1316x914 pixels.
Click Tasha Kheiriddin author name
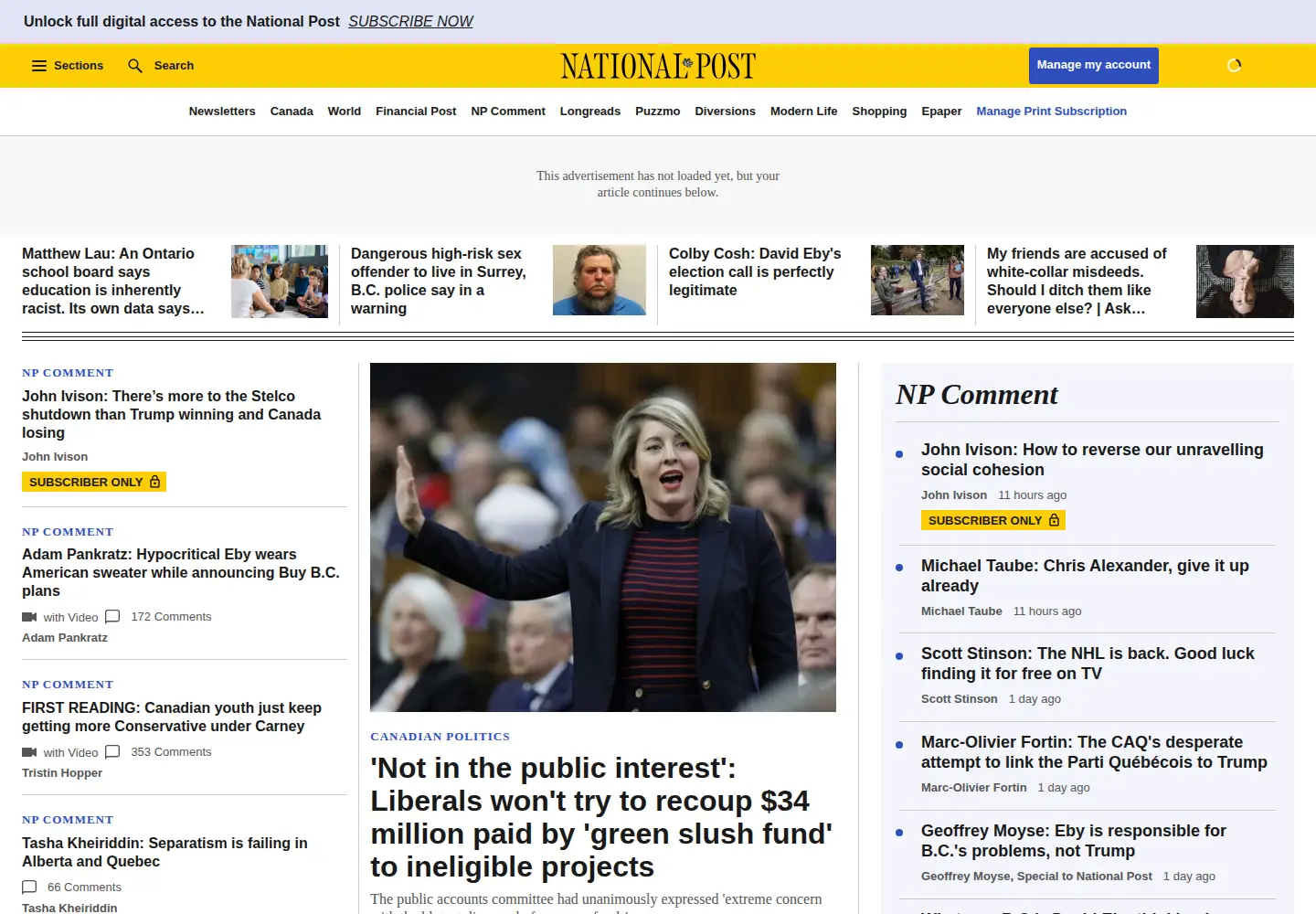click(69, 908)
